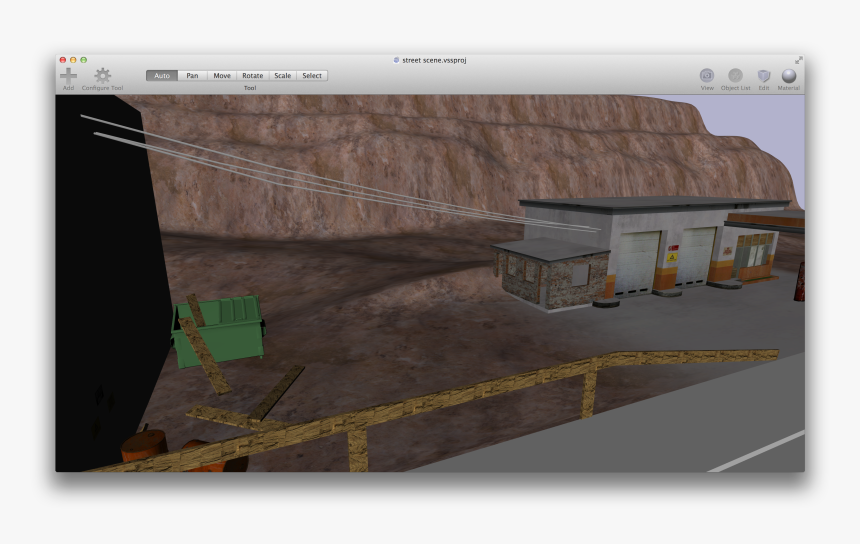Open the View toolbar icon
This screenshot has height=544, width=860.
point(707,76)
